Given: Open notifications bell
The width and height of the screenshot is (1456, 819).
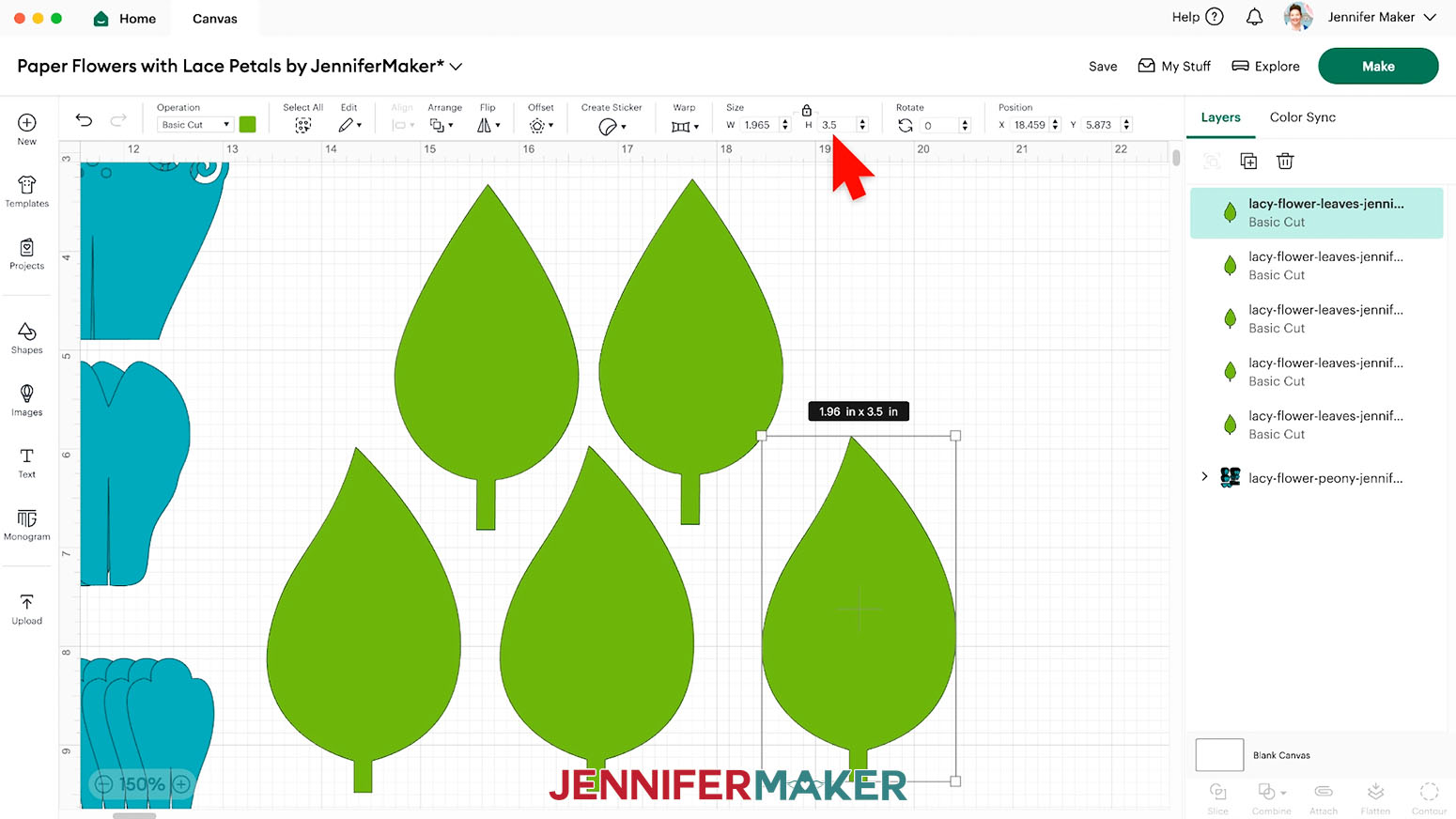Looking at the screenshot, I should point(1254,17).
